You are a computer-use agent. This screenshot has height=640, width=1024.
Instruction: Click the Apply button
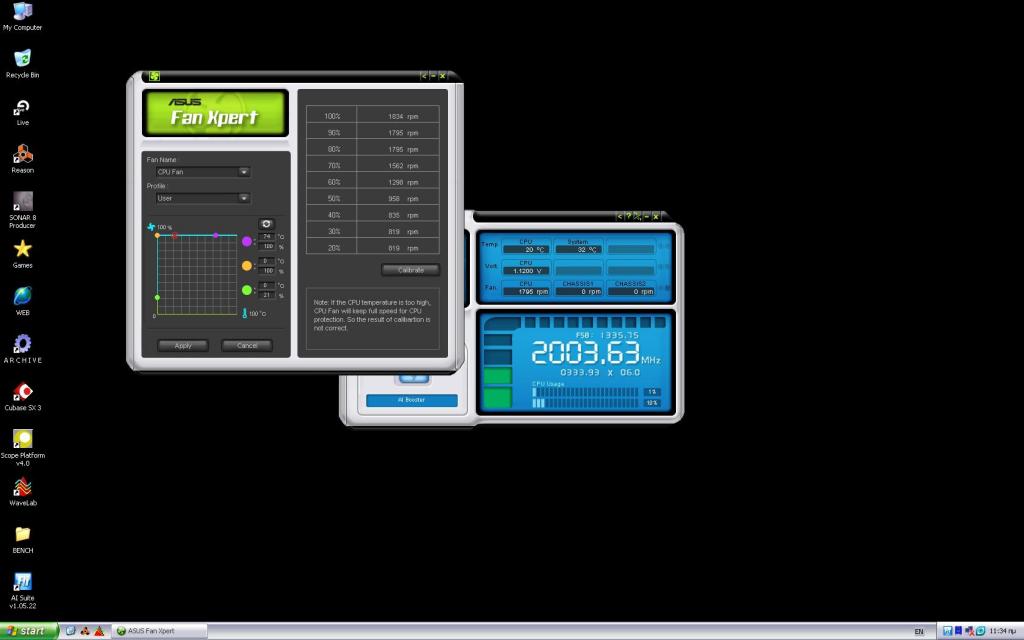(183, 345)
